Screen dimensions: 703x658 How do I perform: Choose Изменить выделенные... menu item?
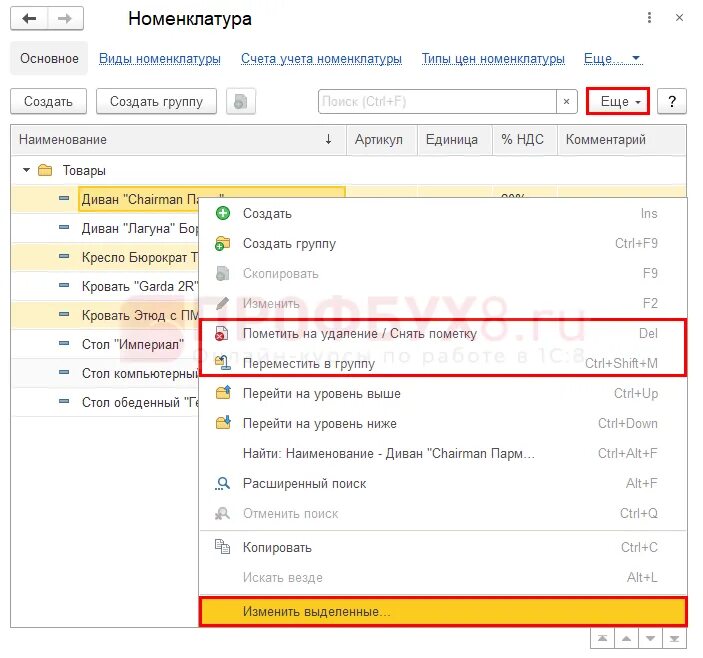443,611
